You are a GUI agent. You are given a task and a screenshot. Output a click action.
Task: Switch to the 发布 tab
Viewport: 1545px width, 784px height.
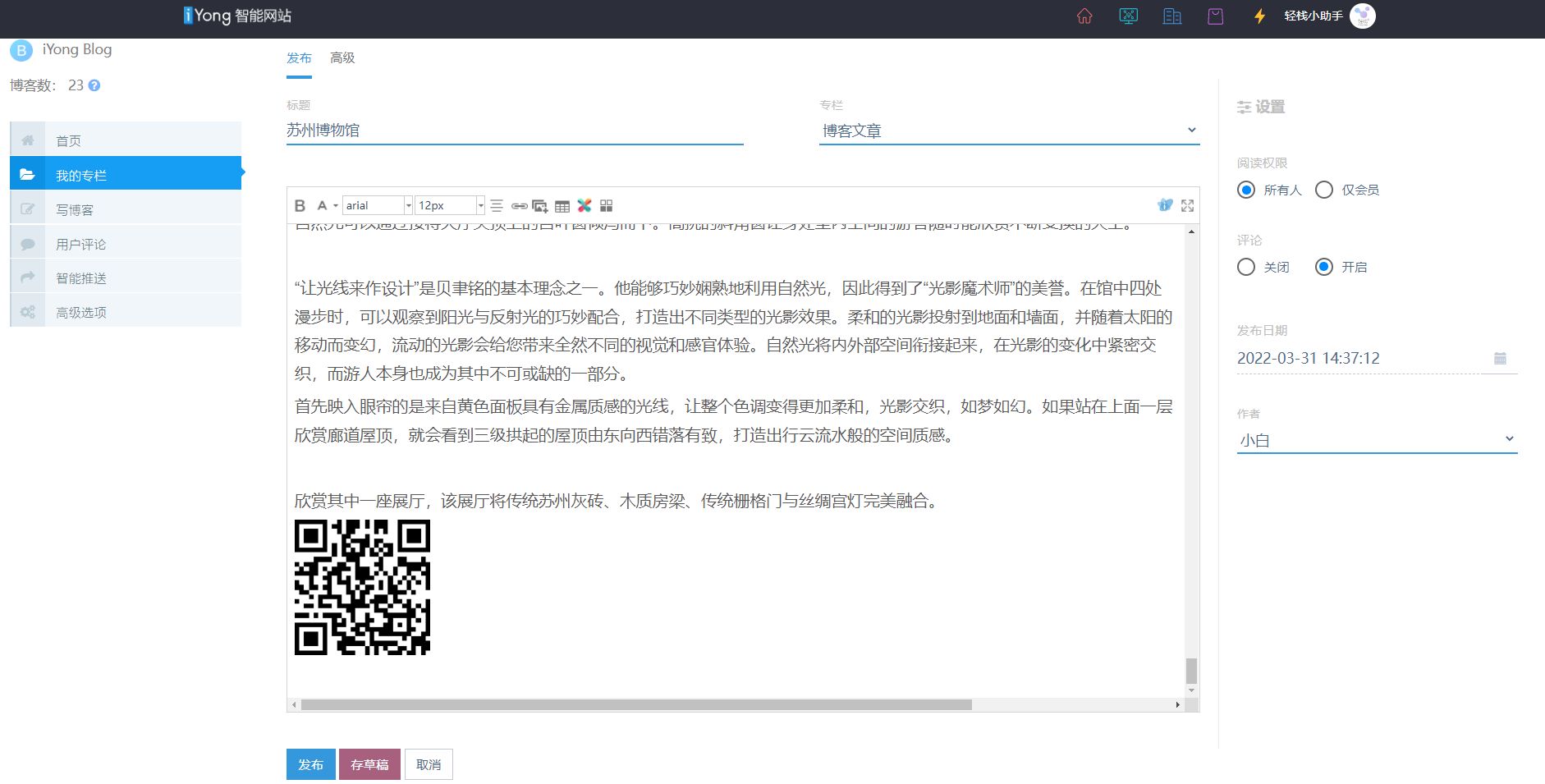(299, 58)
